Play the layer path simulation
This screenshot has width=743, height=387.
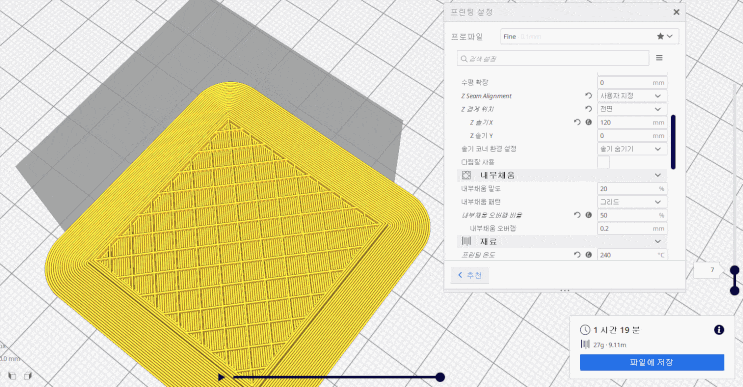(221, 378)
